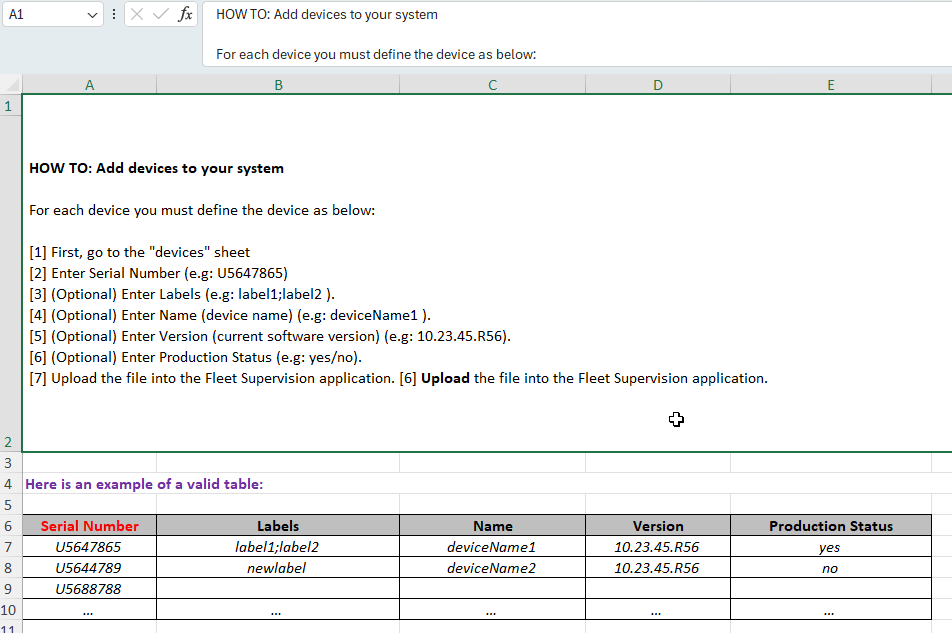
Task: Select column D header
Action: [657, 86]
